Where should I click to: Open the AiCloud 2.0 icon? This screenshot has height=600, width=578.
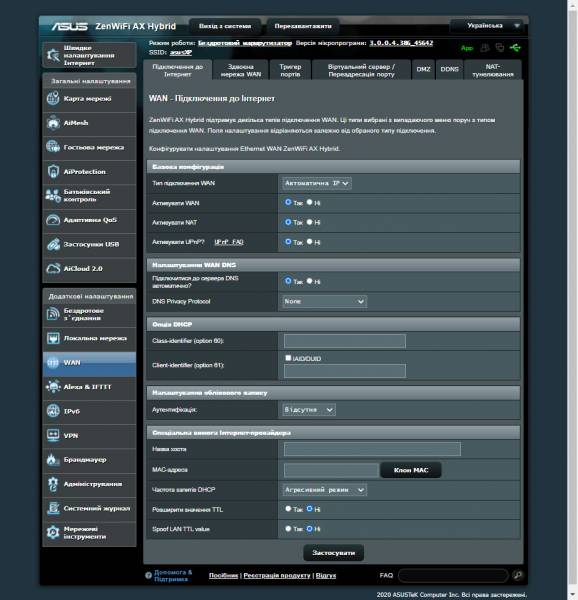click(x=53, y=269)
